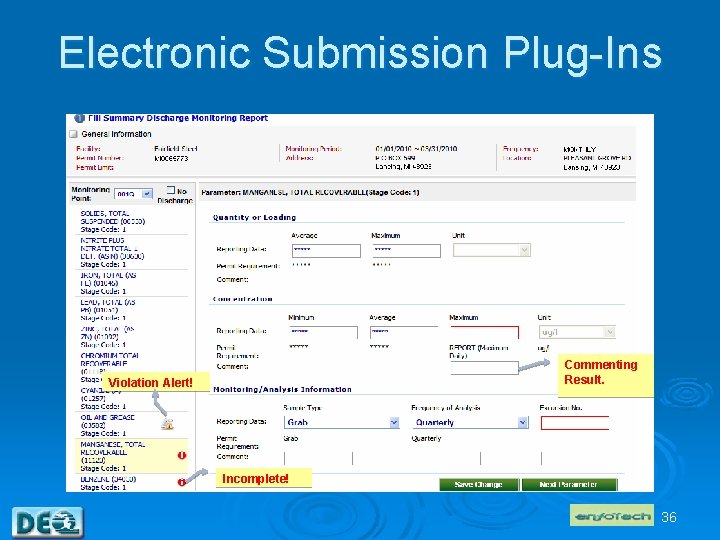Click permit number MI0069773 text
This screenshot has width=720, height=540.
[x=171, y=158]
